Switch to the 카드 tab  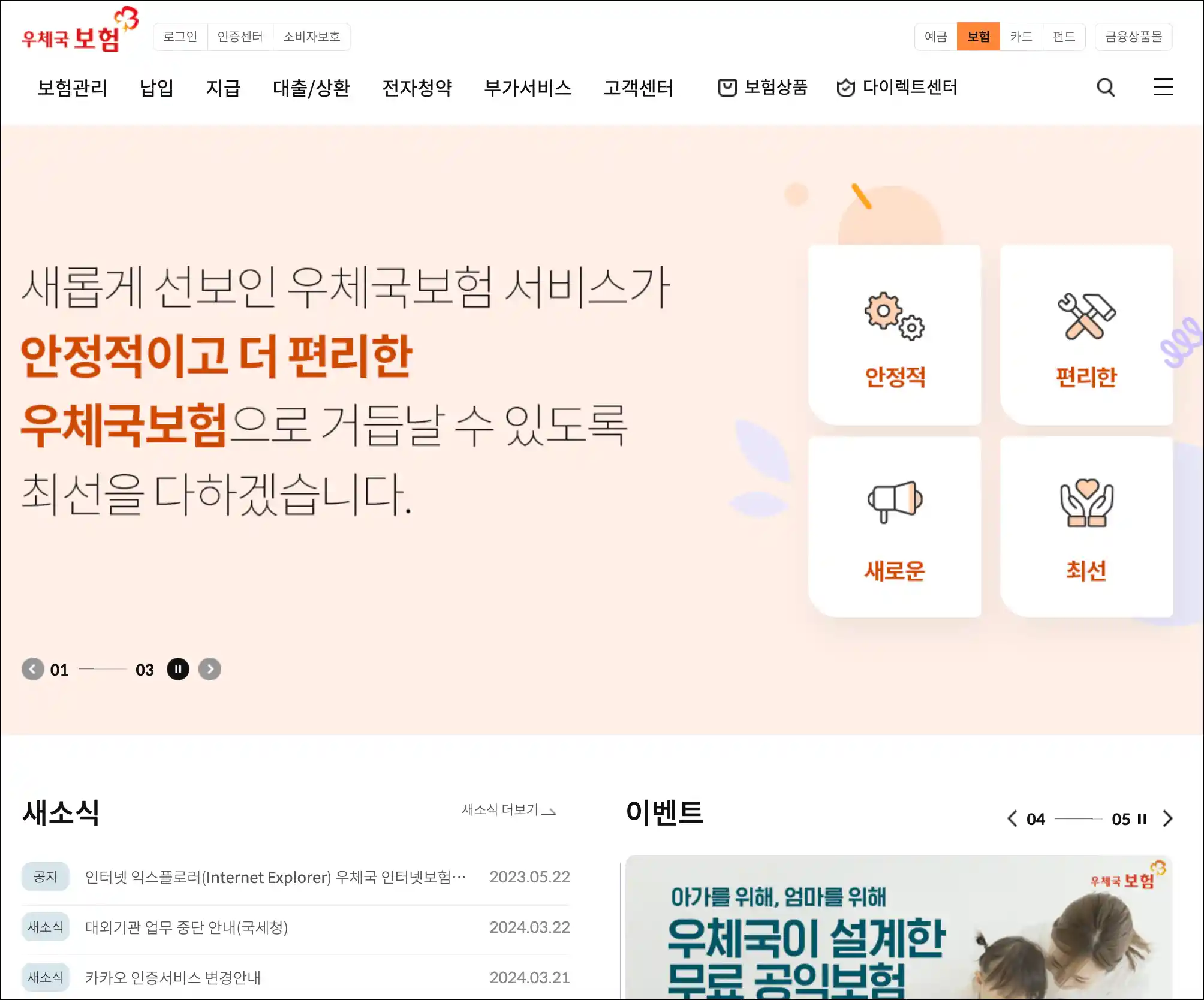click(1021, 37)
